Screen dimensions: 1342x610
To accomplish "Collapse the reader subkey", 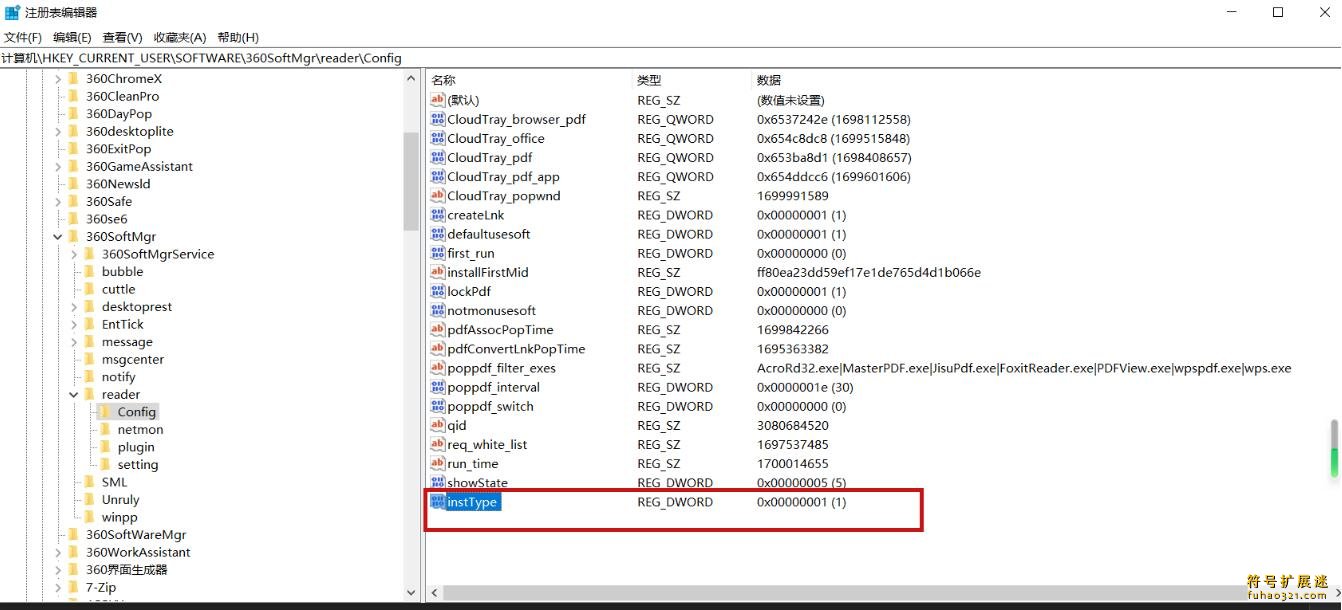I will 73,394.
